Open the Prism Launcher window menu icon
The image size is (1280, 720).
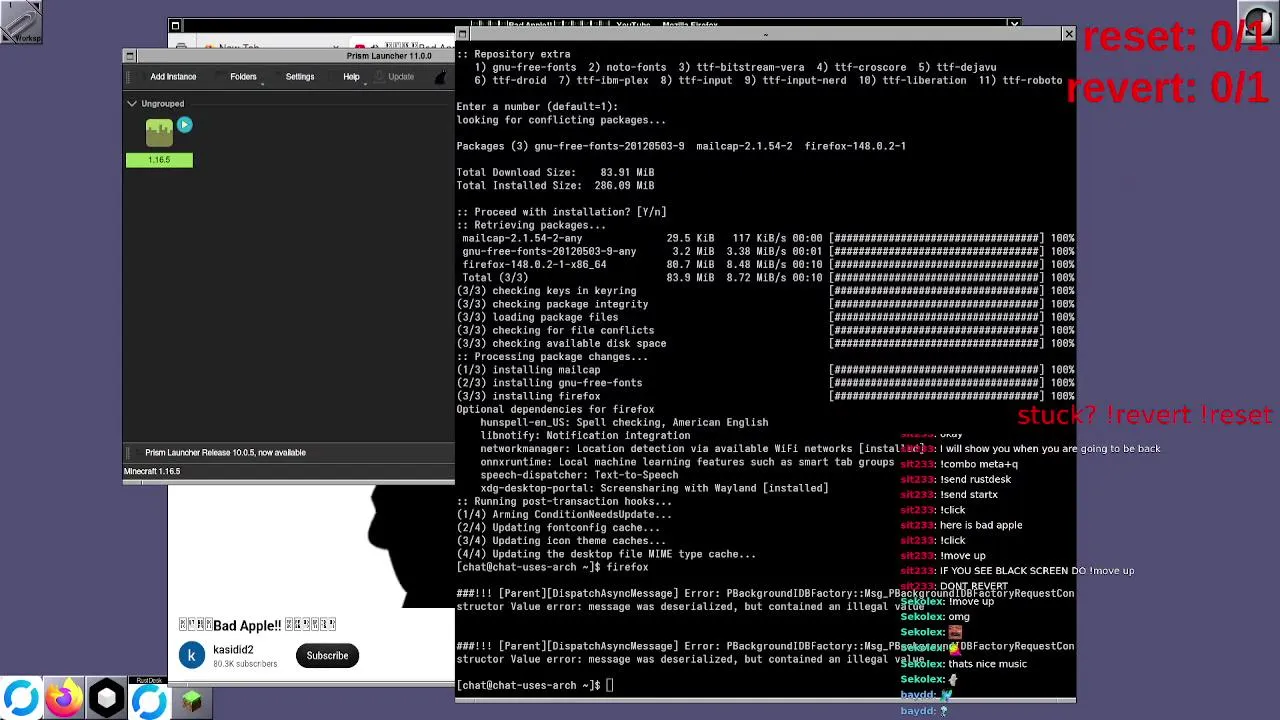(129, 56)
